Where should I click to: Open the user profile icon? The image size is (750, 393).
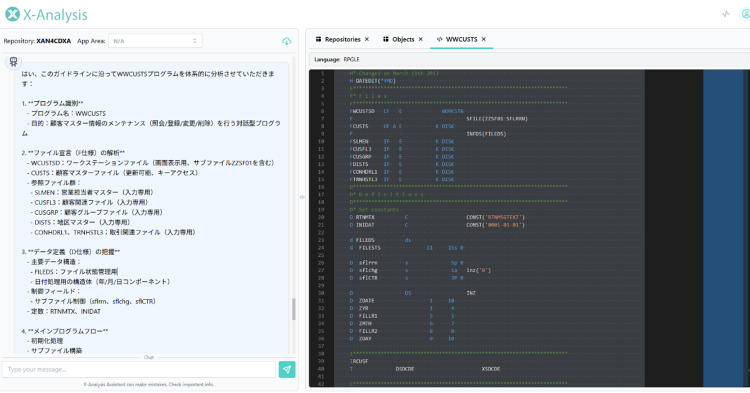click(x=745, y=14)
